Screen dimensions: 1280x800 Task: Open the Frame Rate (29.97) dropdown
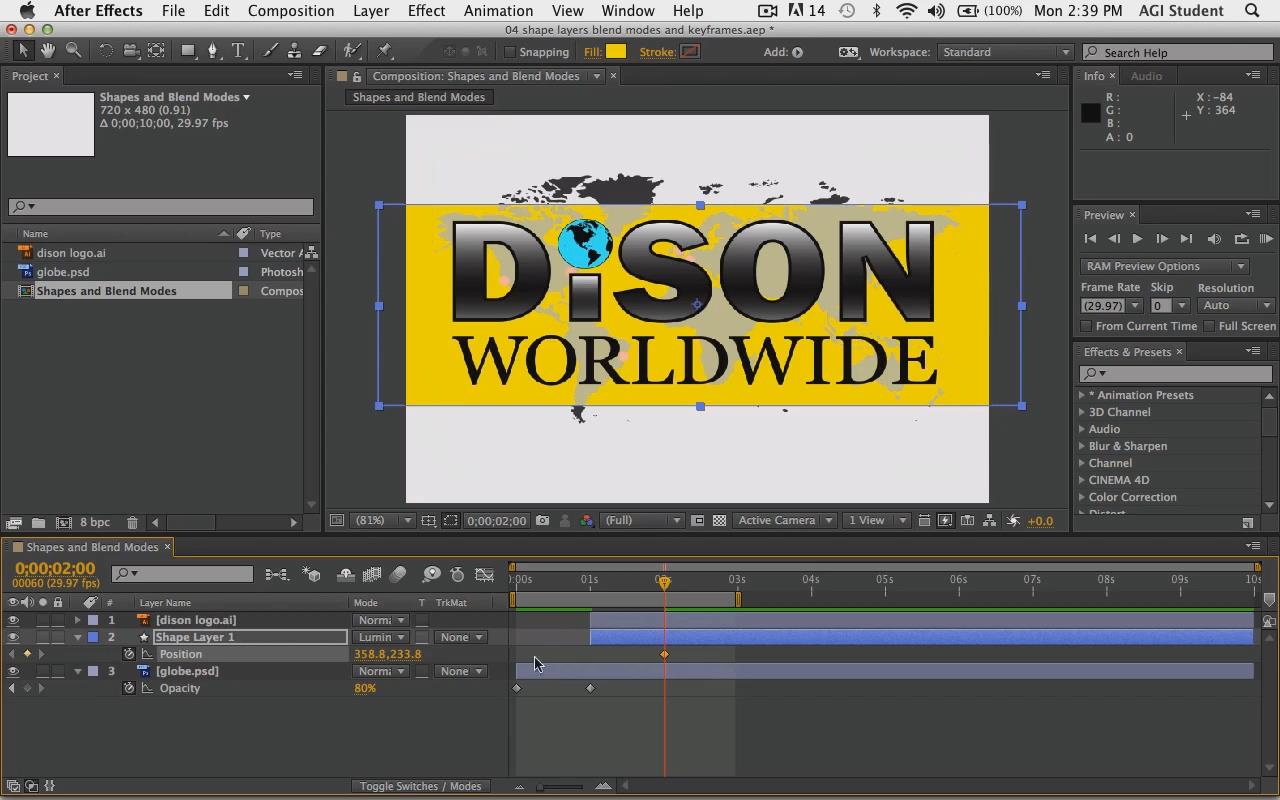click(1111, 306)
